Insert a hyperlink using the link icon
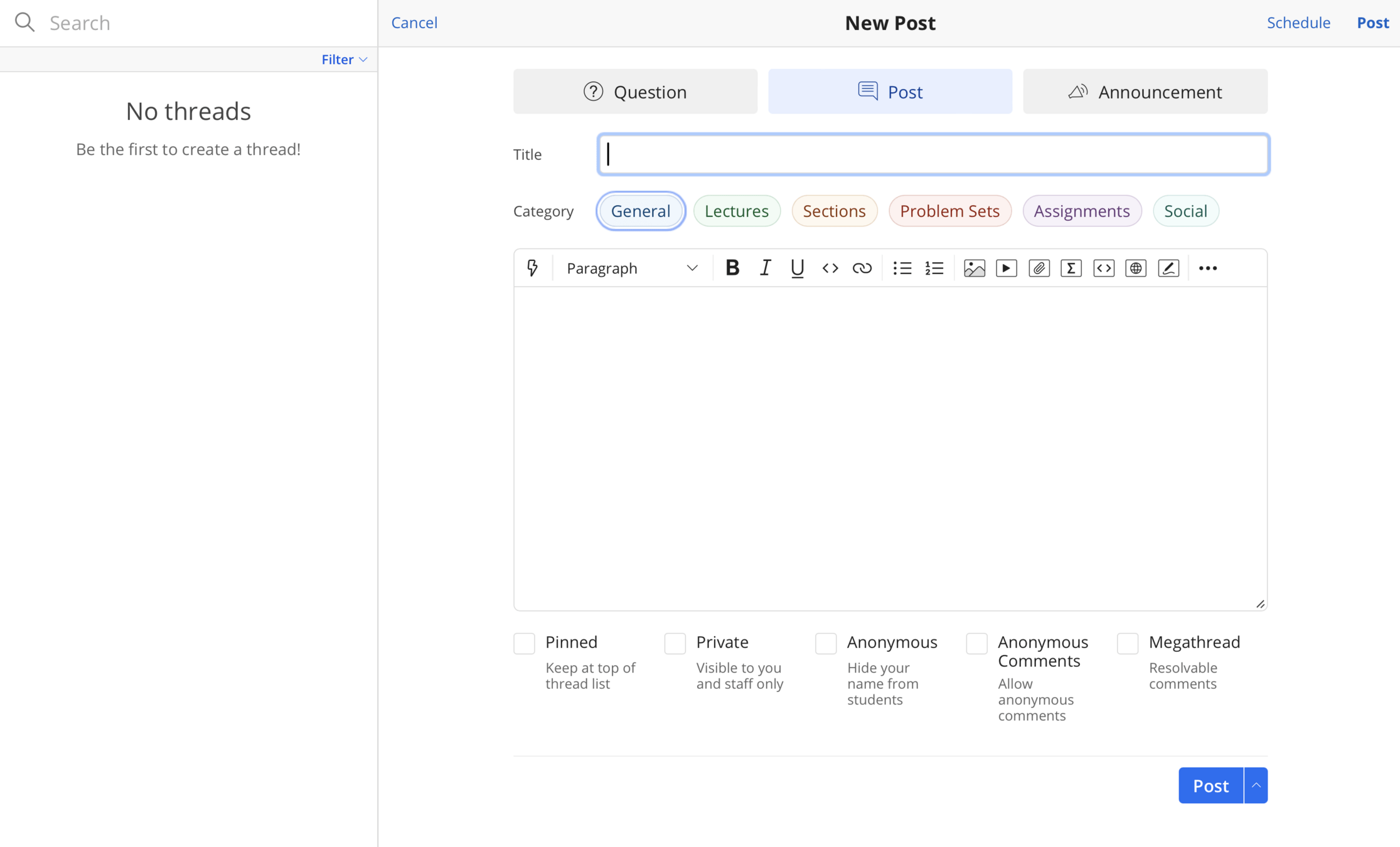The height and width of the screenshot is (847, 1400). [x=862, y=268]
